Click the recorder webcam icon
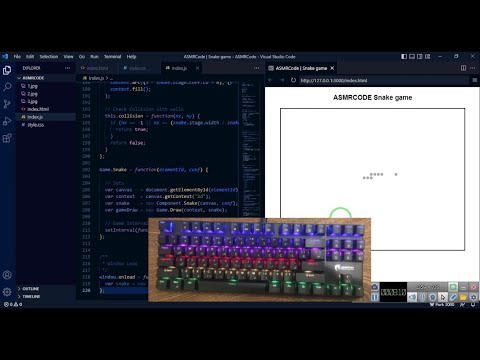Screen dimensions: 480x360 [x=432, y=297]
